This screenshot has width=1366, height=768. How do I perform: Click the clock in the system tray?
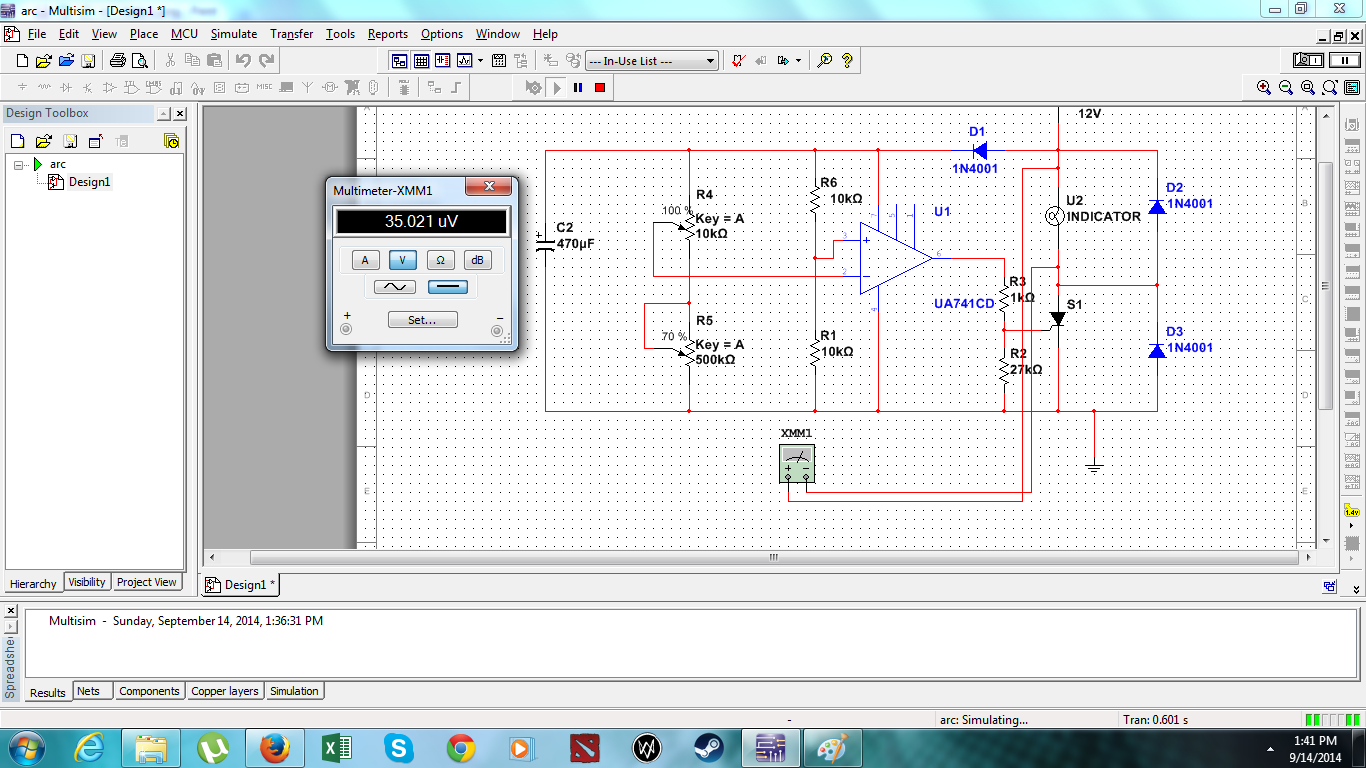pyautogui.click(x=1314, y=748)
